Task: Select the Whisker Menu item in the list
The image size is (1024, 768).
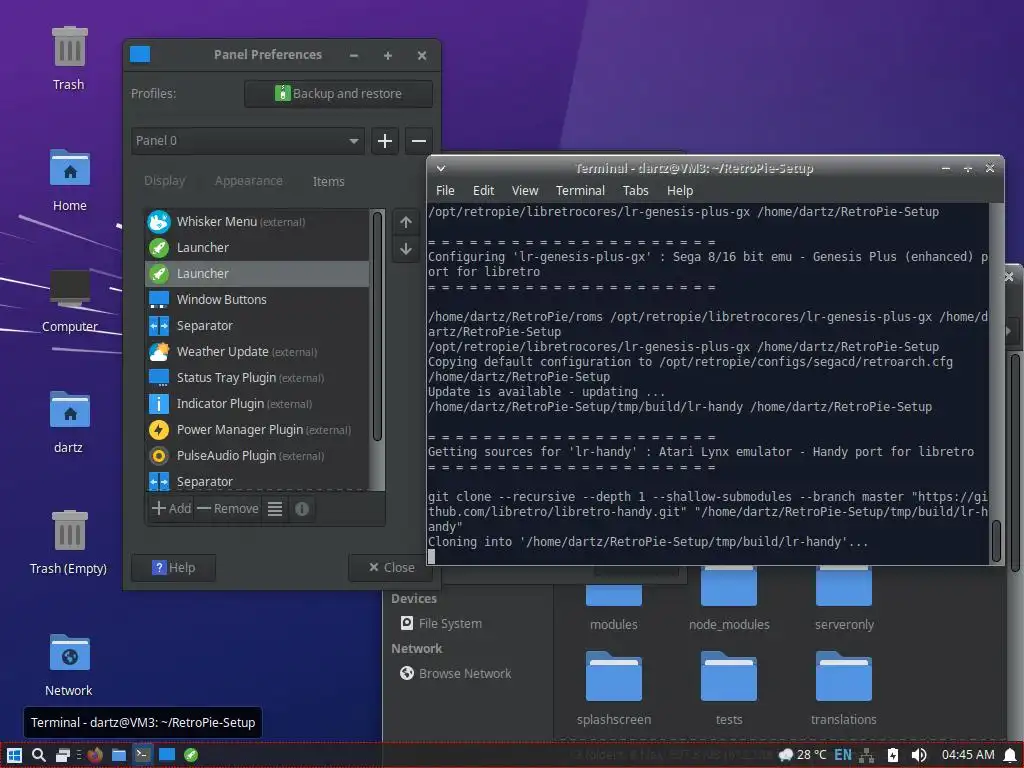Action: 257,221
